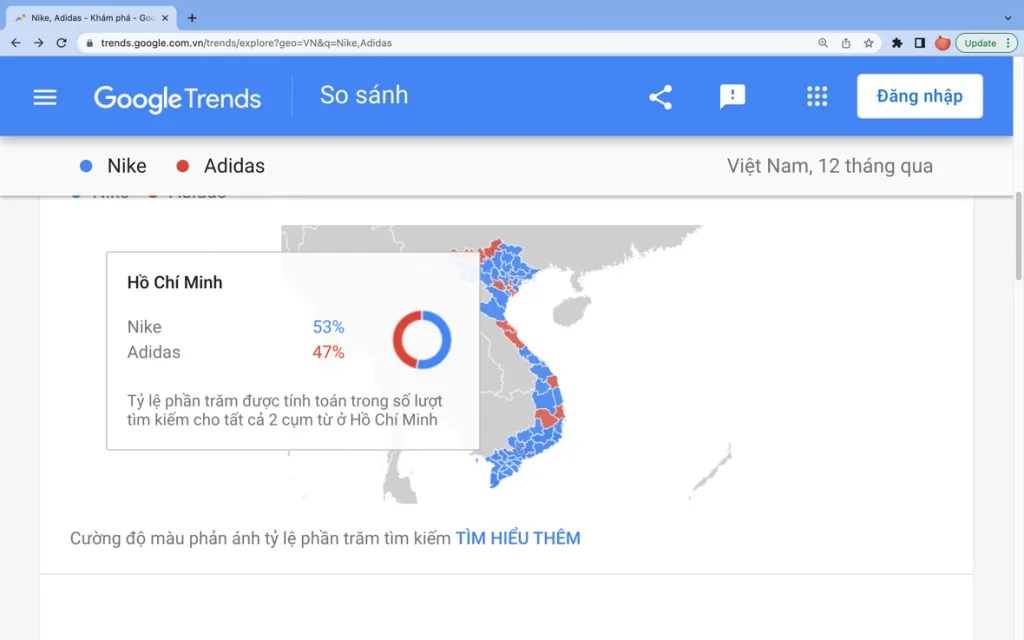Open a new browser tab
This screenshot has width=1024, height=640.
point(192,18)
